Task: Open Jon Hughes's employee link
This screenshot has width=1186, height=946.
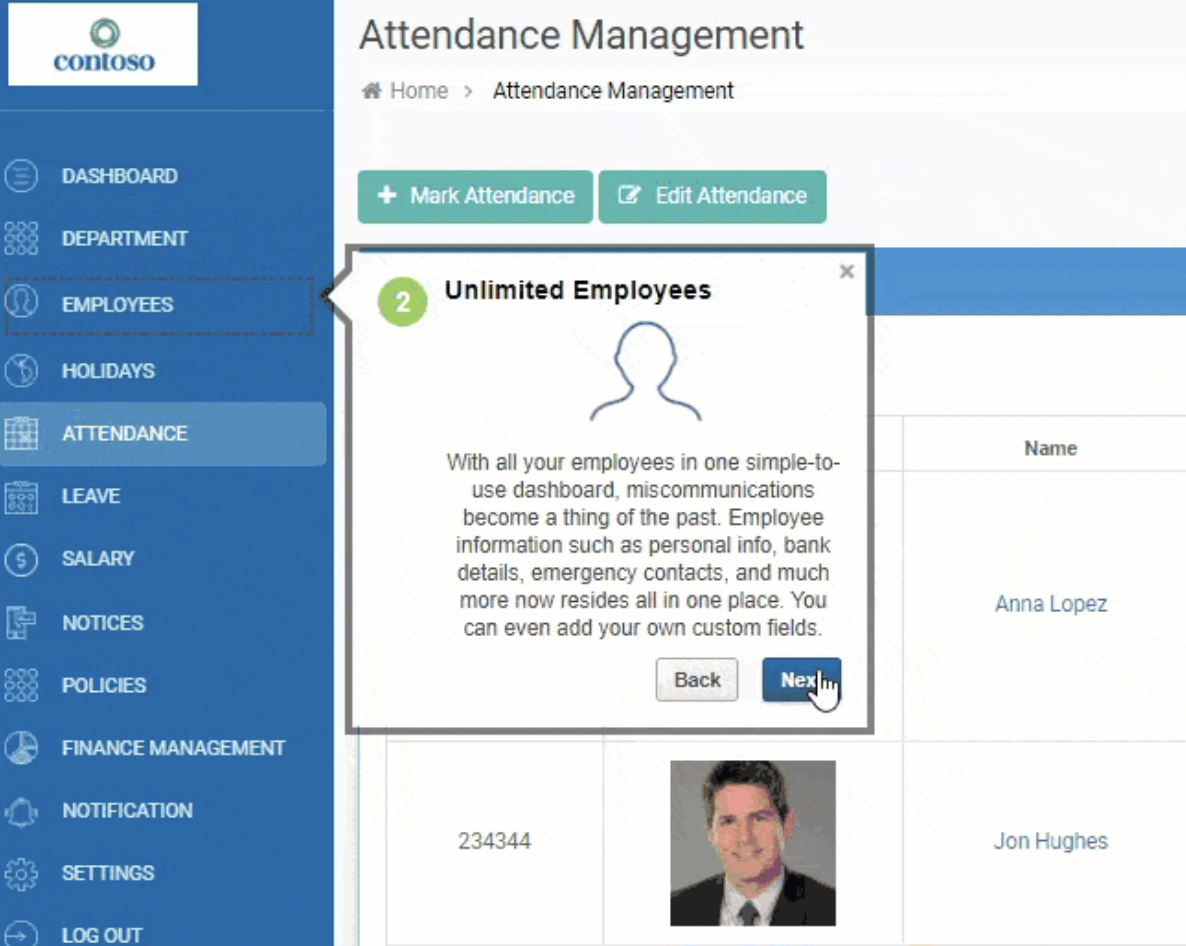Action: (x=1051, y=841)
